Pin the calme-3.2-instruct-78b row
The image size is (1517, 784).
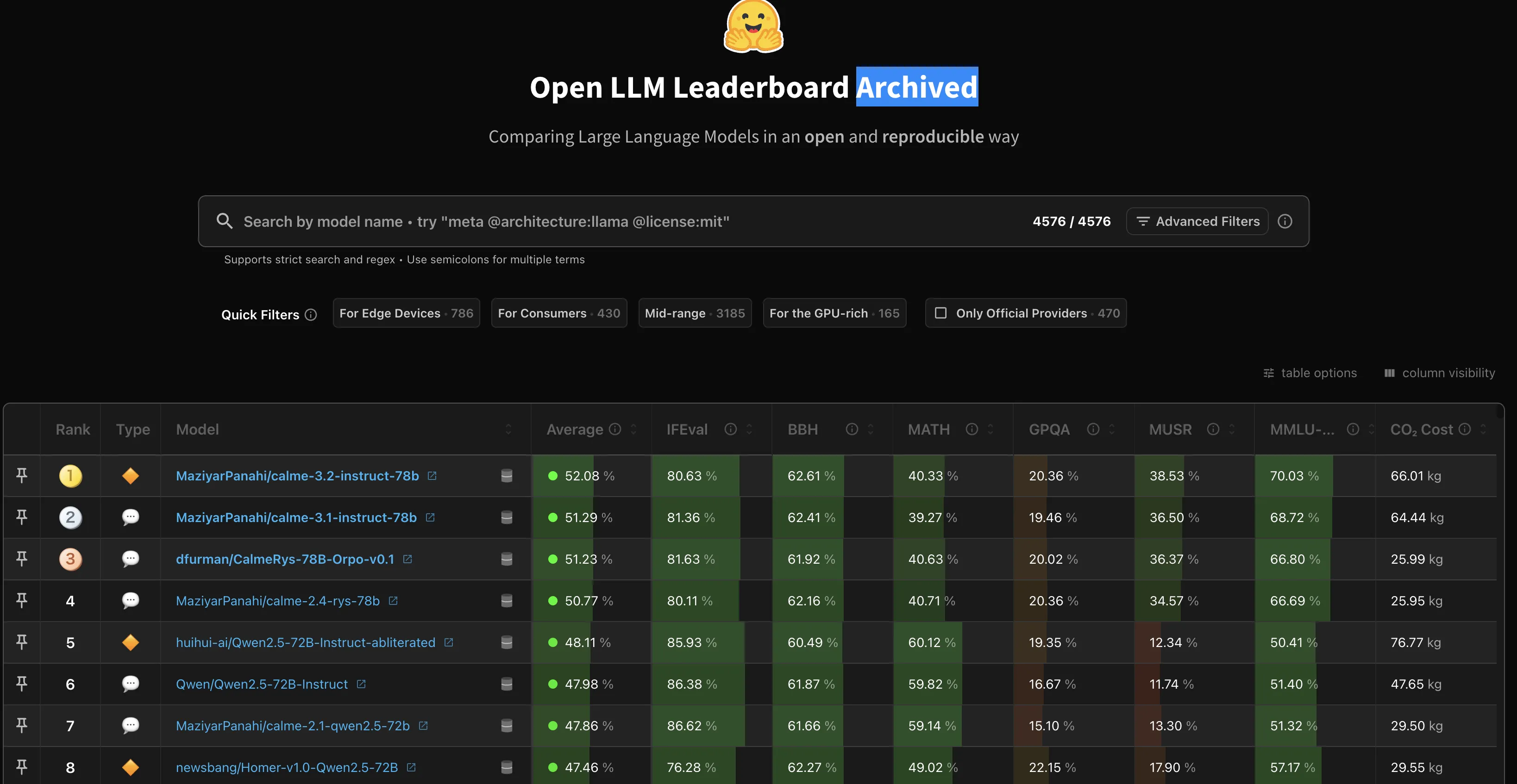click(22, 475)
